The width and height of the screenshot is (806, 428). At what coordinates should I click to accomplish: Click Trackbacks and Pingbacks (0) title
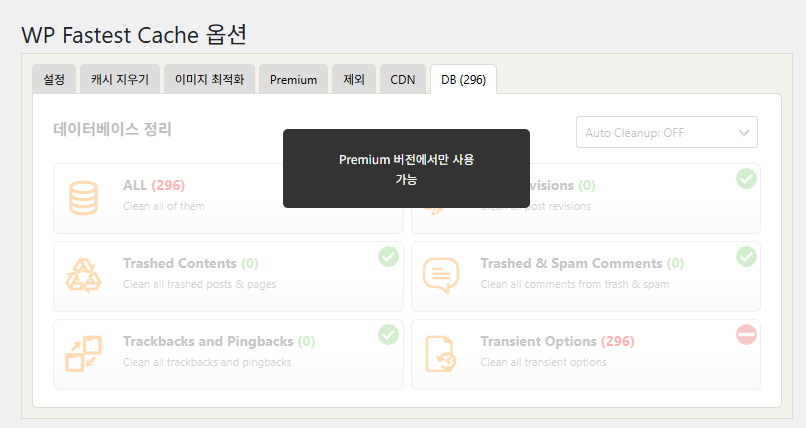click(x=218, y=342)
